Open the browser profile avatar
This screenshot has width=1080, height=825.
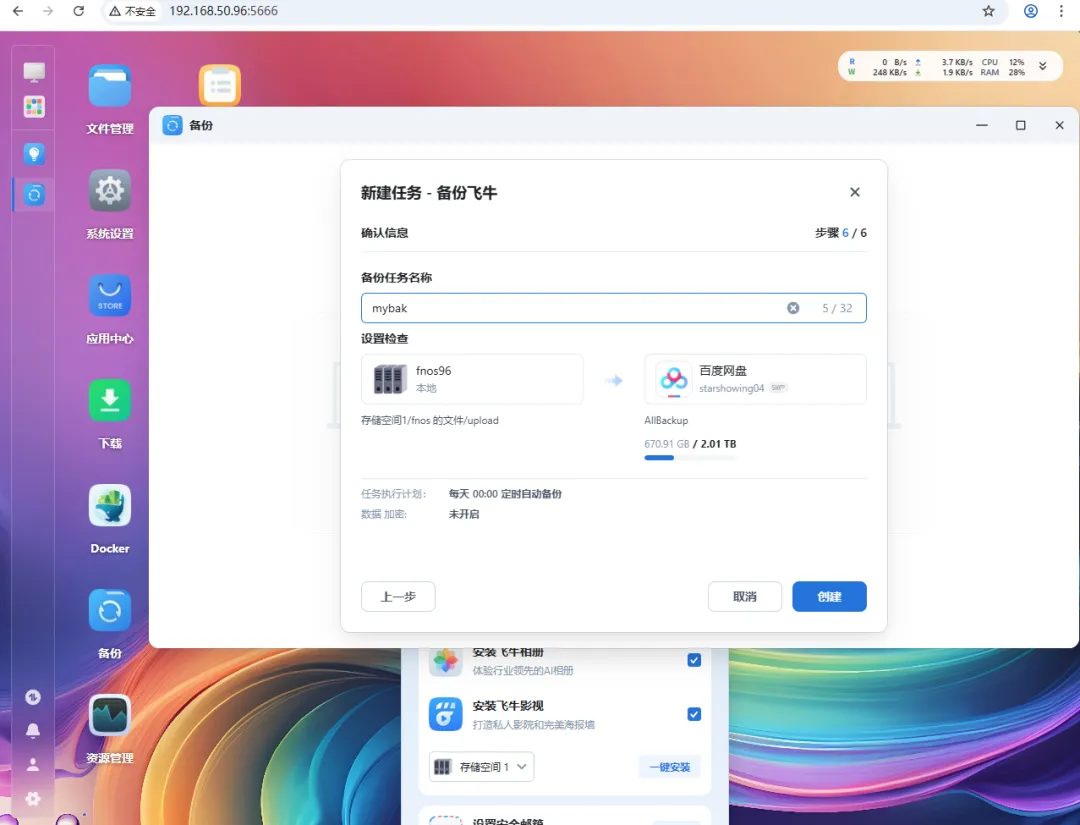click(1030, 11)
